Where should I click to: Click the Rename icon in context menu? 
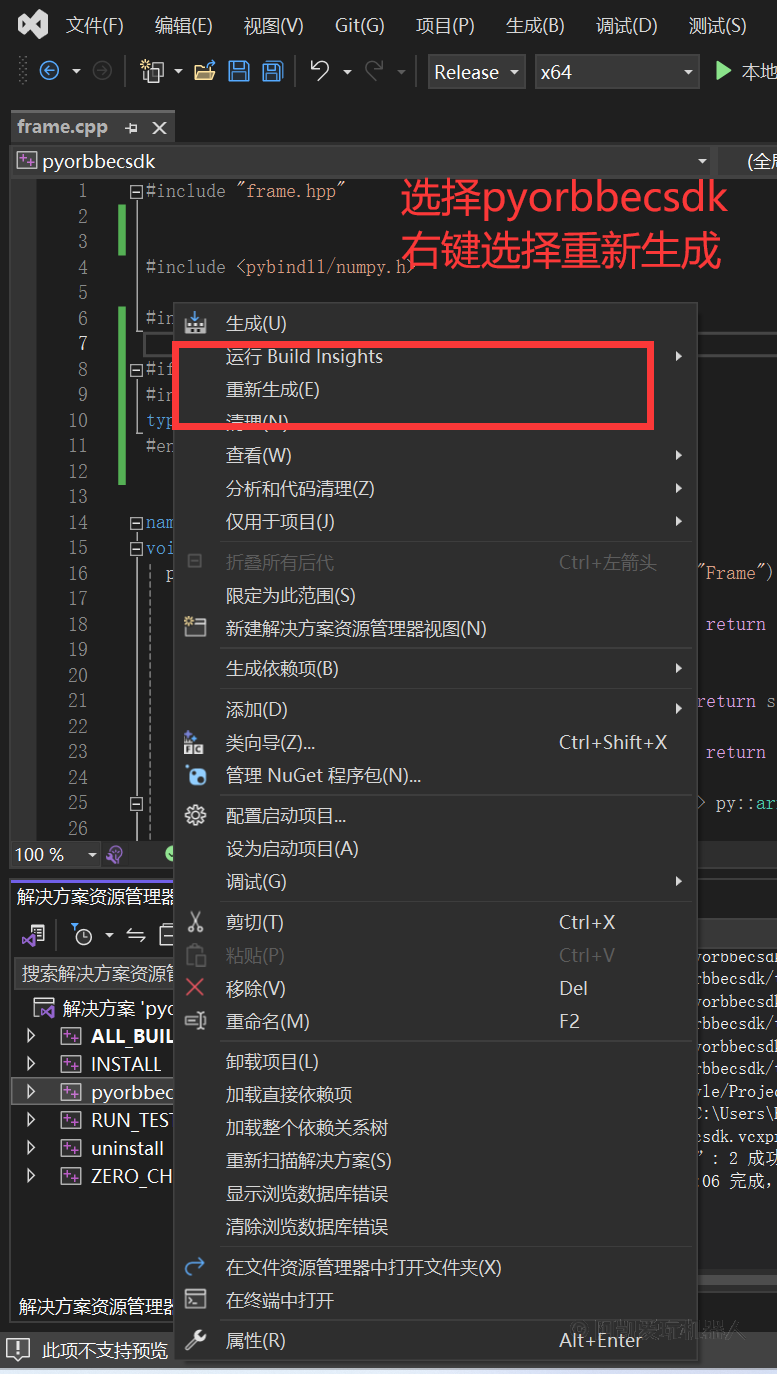coord(195,1021)
